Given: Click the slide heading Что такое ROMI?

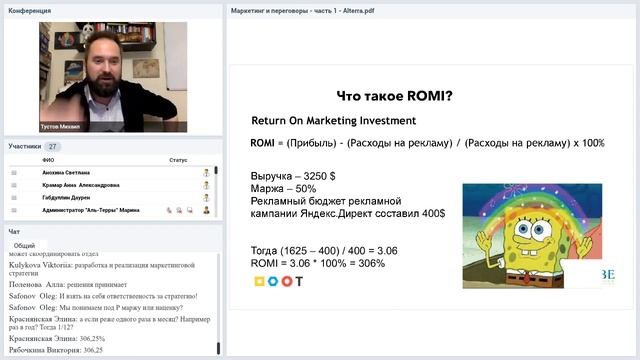Looking at the screenshot, I should [x=395, y=96].
